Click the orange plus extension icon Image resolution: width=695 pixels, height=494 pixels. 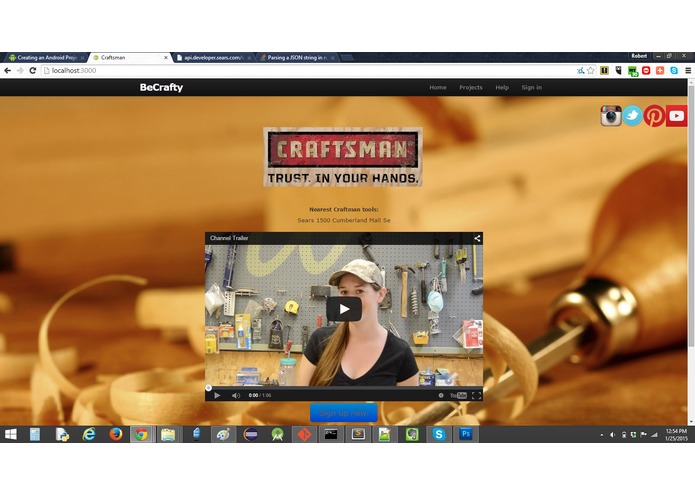tap(660, 70)
